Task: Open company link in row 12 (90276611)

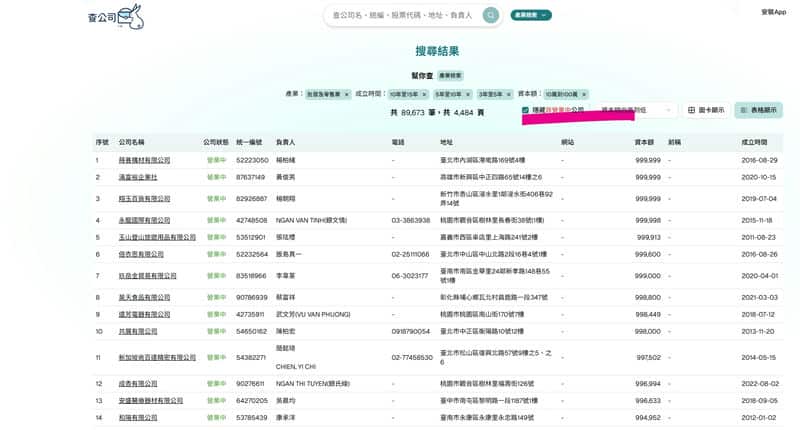Action: point(138,383)
